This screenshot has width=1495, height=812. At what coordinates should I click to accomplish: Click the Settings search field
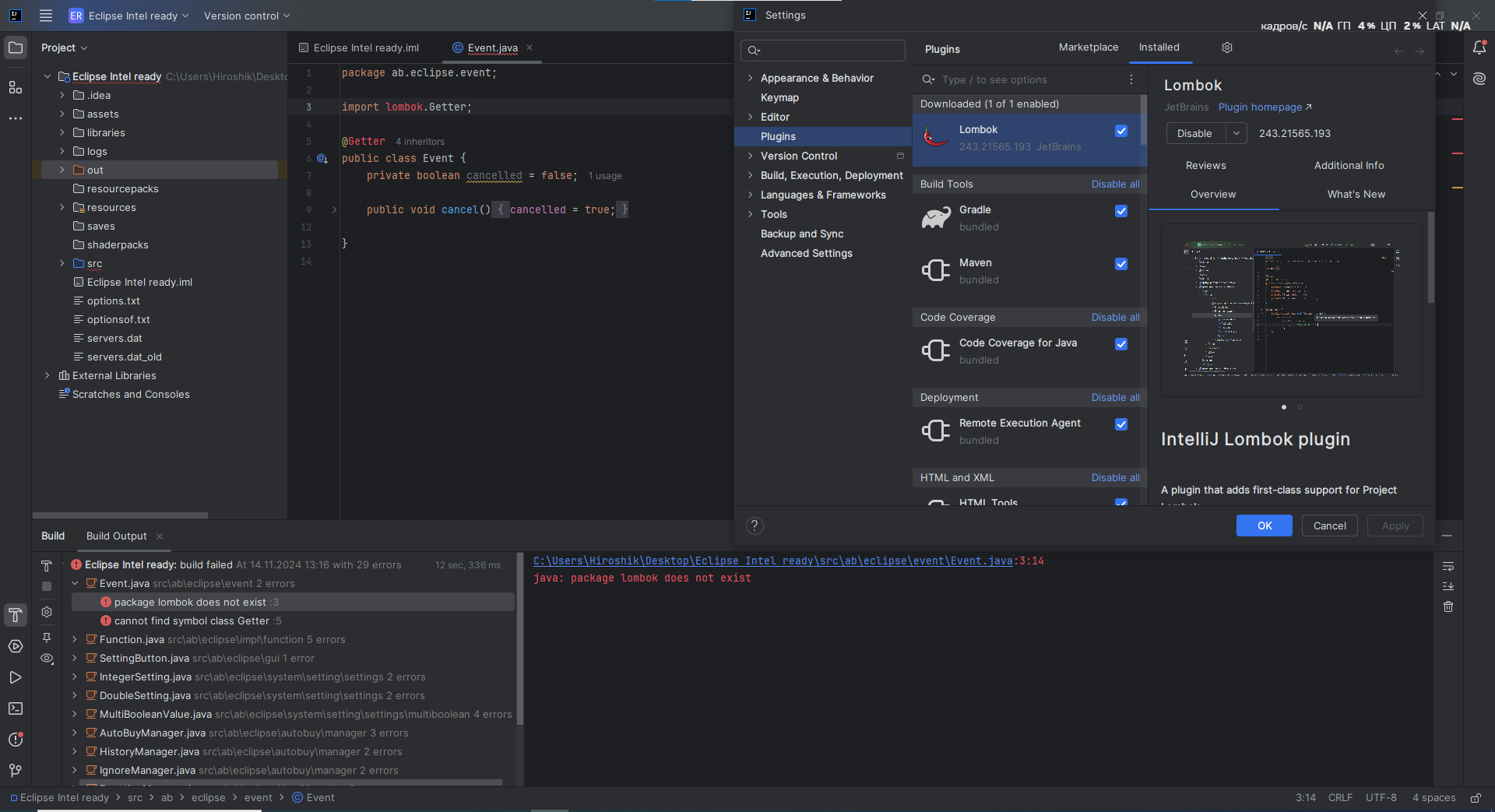[823, 51]
